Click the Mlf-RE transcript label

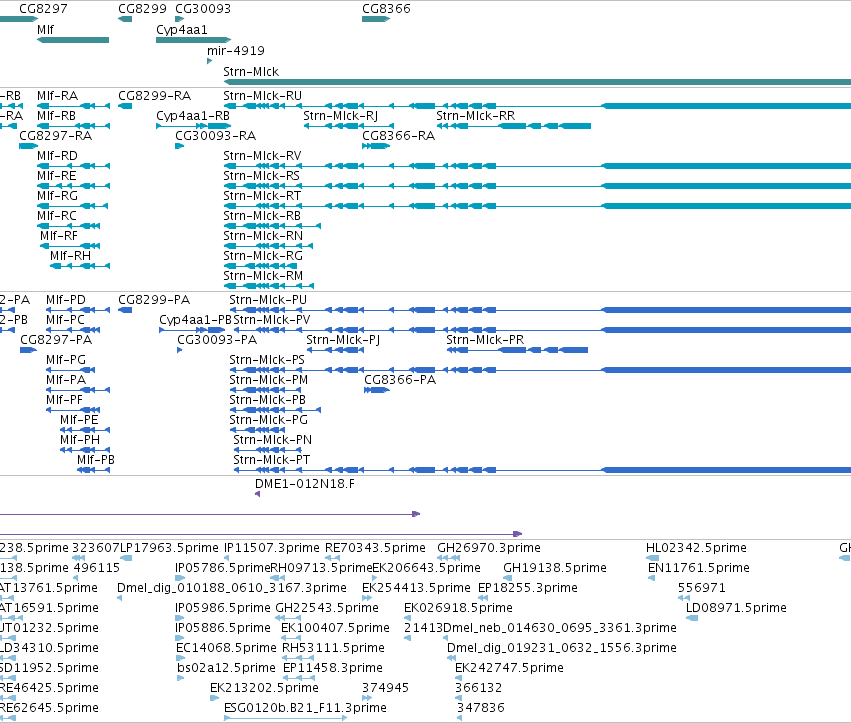tap(57, 176)
